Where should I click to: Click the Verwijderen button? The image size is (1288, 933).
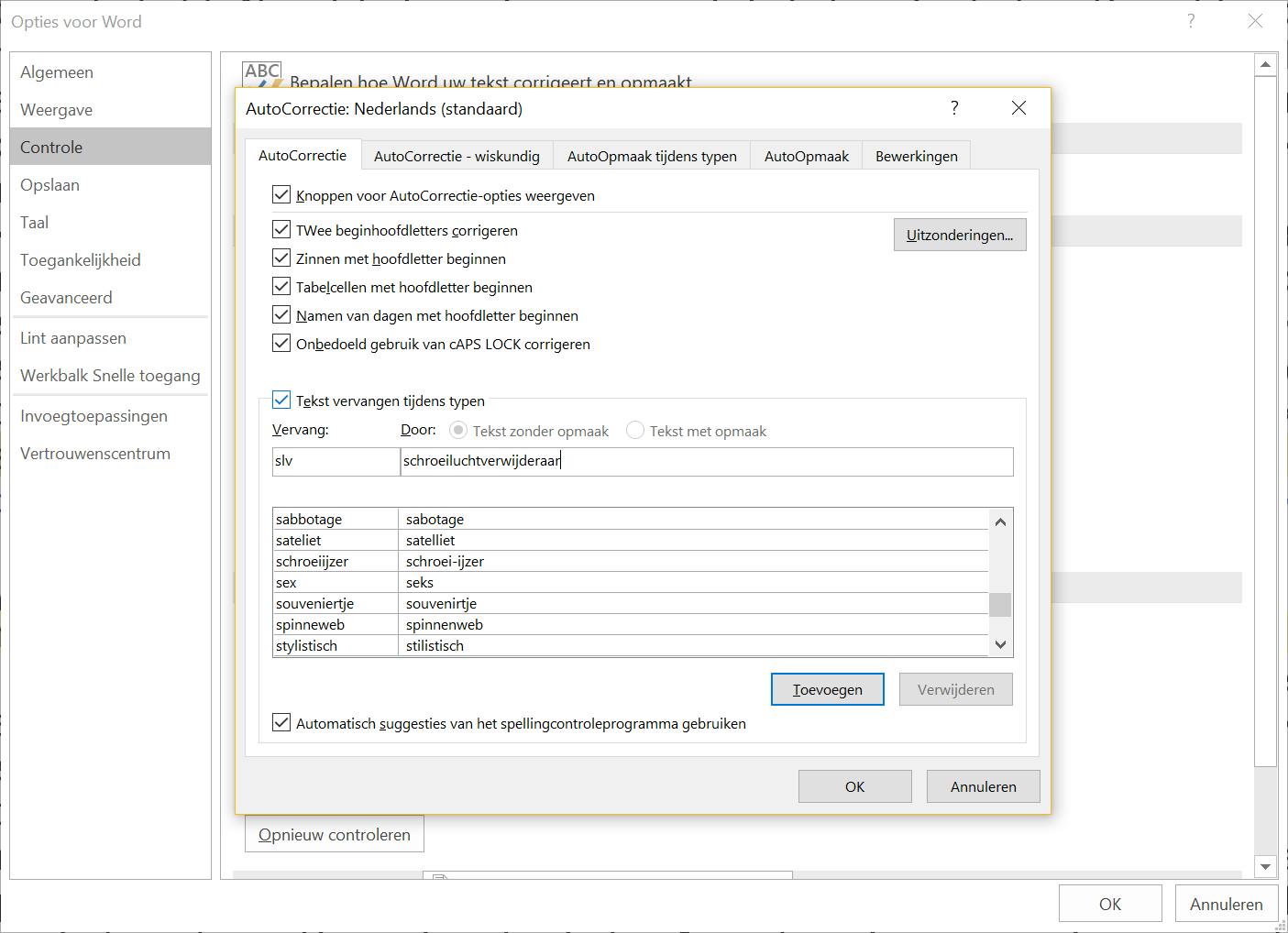956,689
